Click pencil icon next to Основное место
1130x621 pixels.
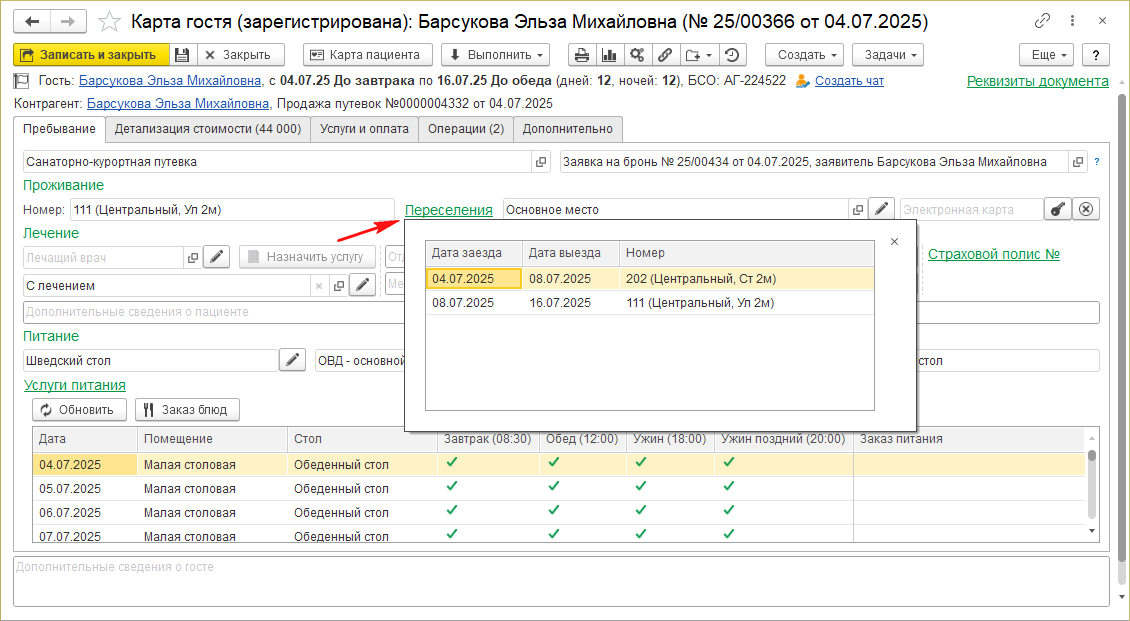[x=881, y=209]
